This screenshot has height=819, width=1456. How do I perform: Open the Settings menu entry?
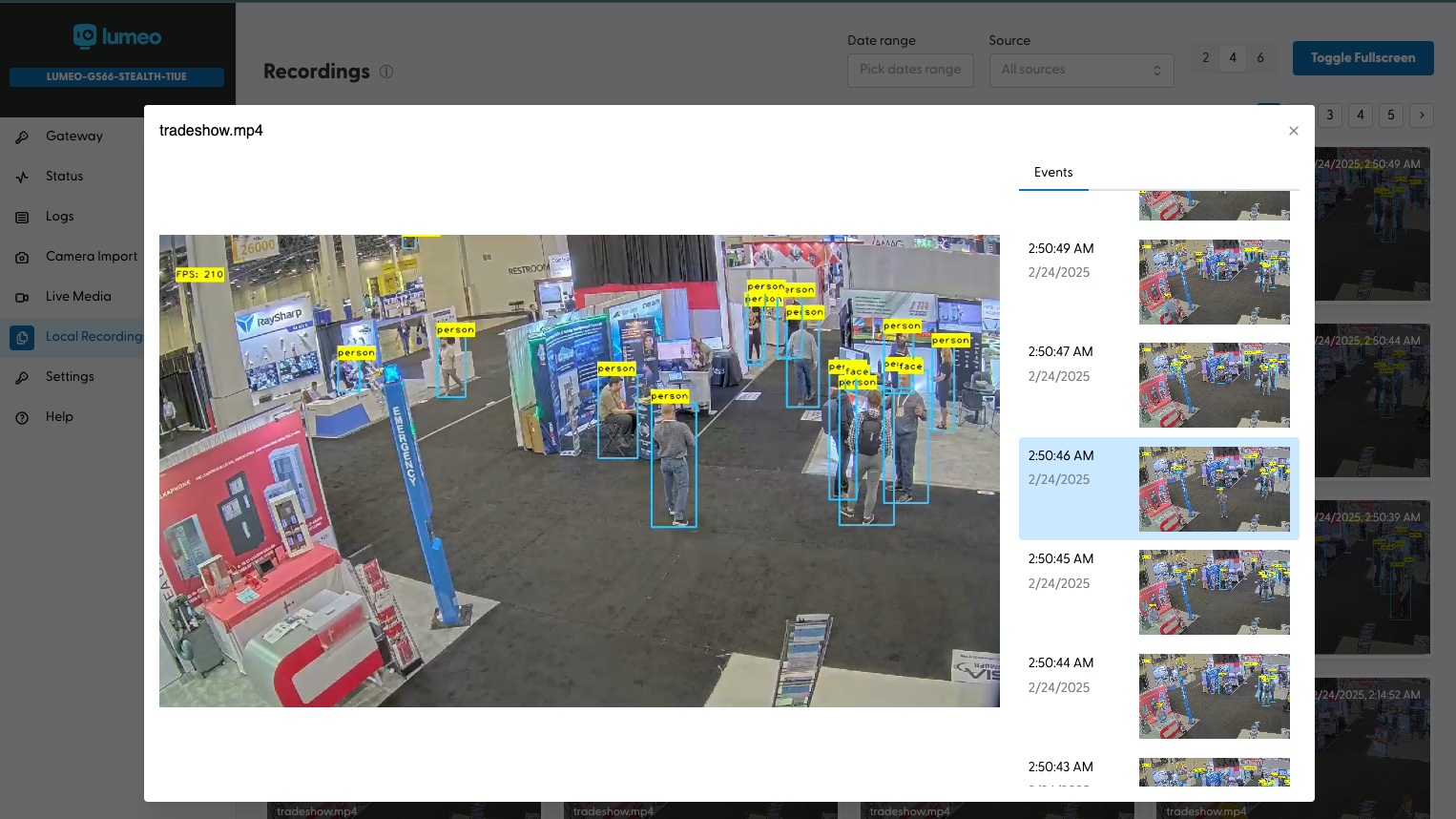point(70,377)
